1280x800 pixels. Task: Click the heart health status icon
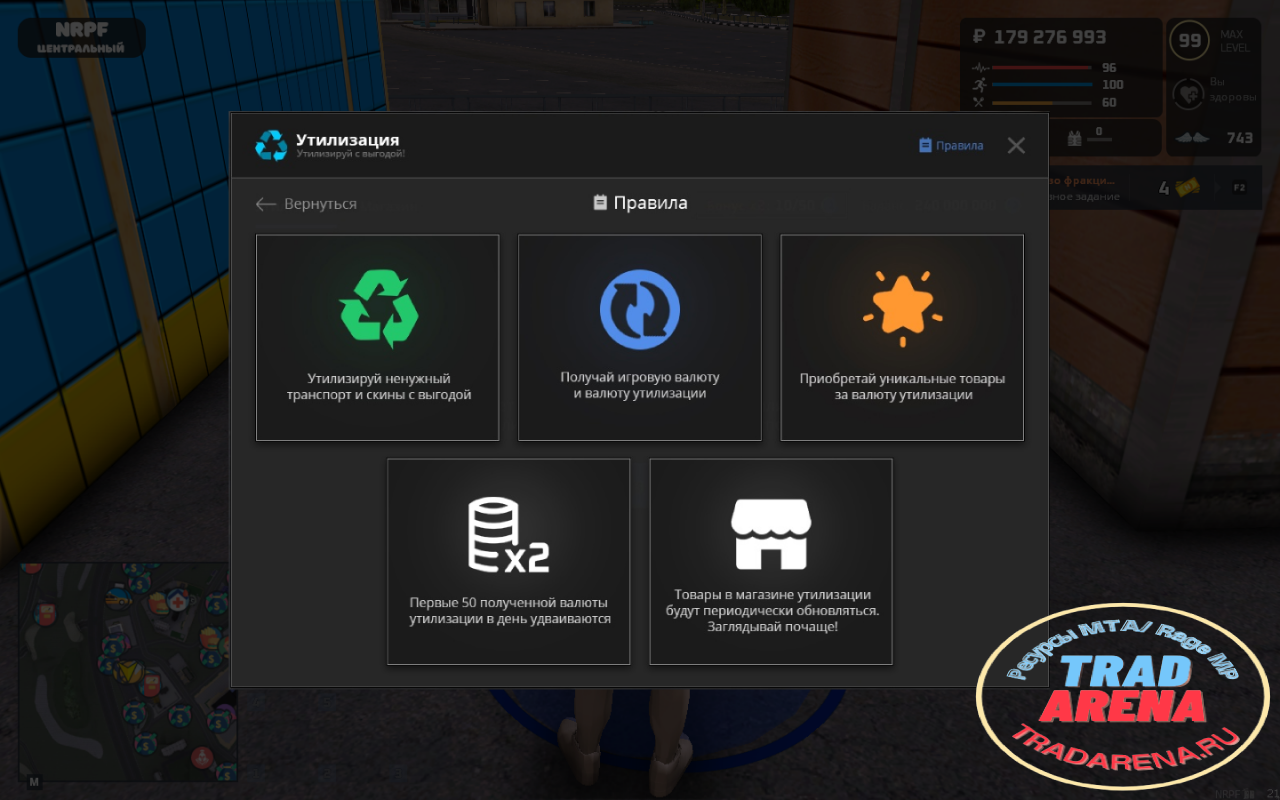tap(1189, 94)
